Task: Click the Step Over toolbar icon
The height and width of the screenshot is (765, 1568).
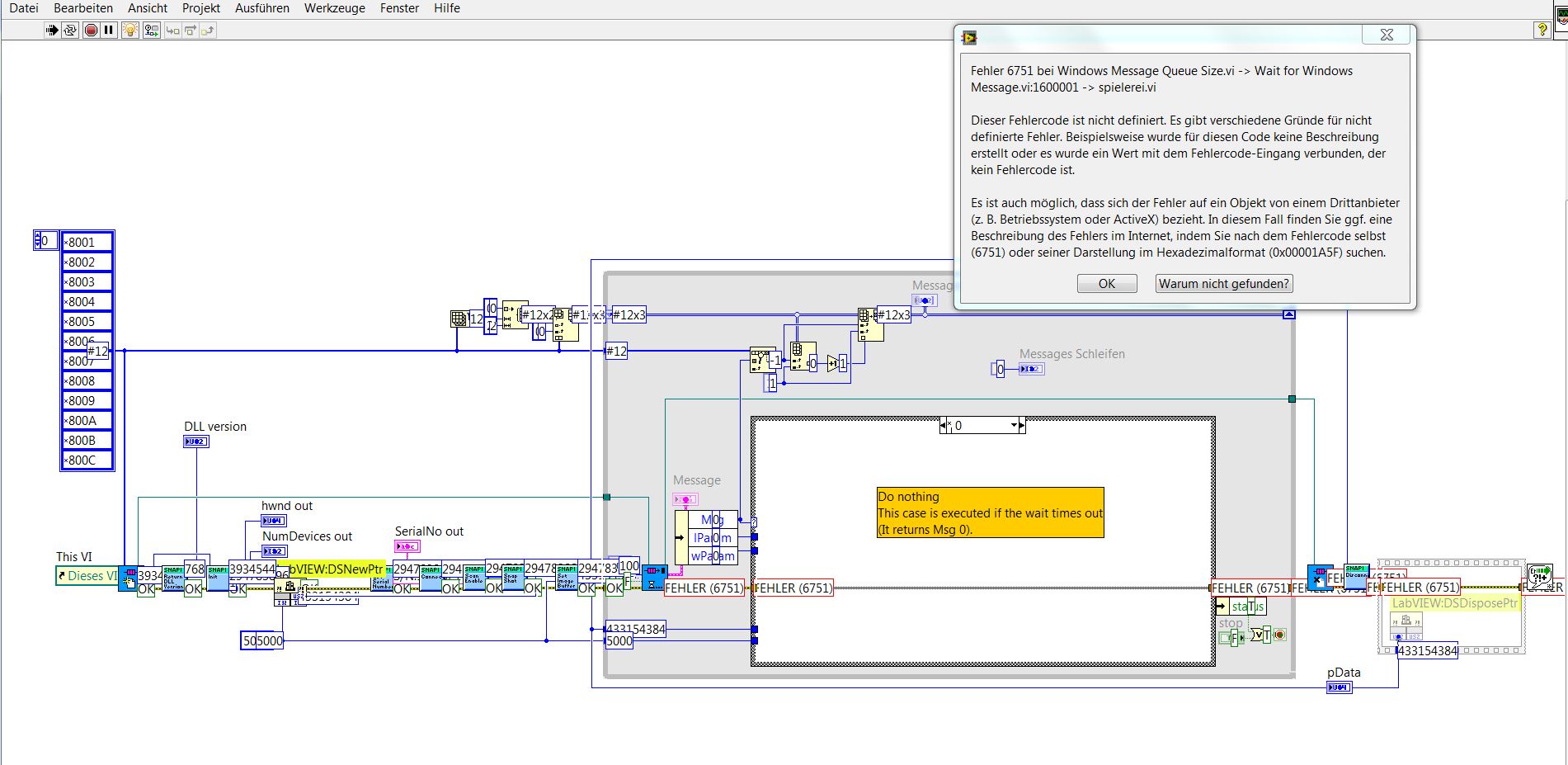Action: (190, 31)
